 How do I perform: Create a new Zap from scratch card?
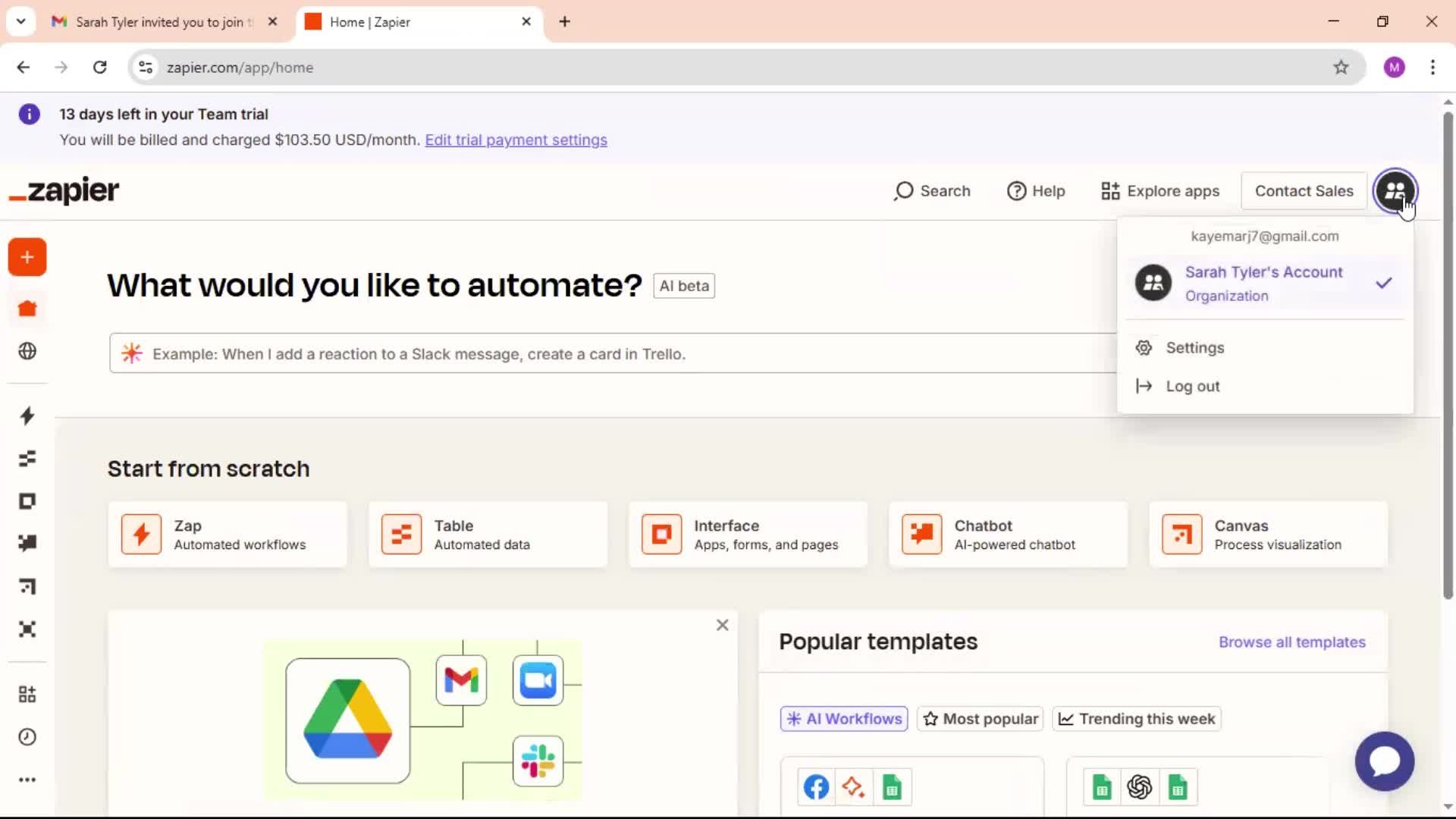(227, 535)
